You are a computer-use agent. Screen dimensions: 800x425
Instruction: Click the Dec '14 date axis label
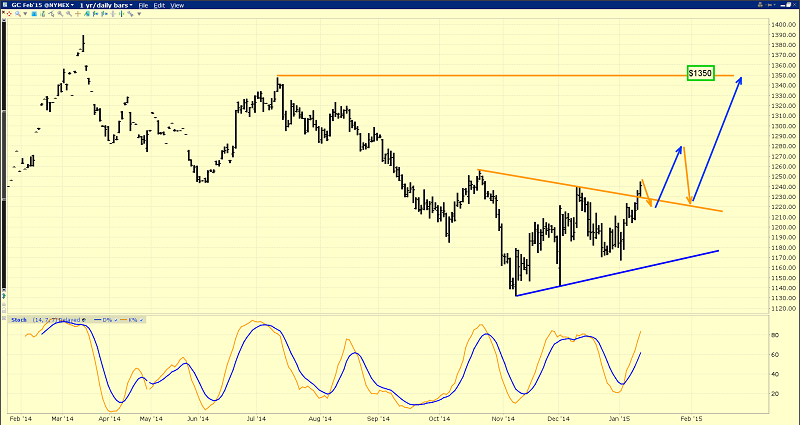coord(560,418)
